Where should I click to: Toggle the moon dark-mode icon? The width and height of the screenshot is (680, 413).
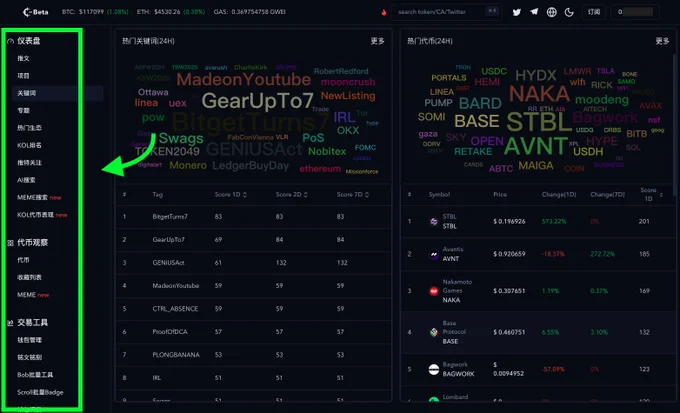[569, 12]
